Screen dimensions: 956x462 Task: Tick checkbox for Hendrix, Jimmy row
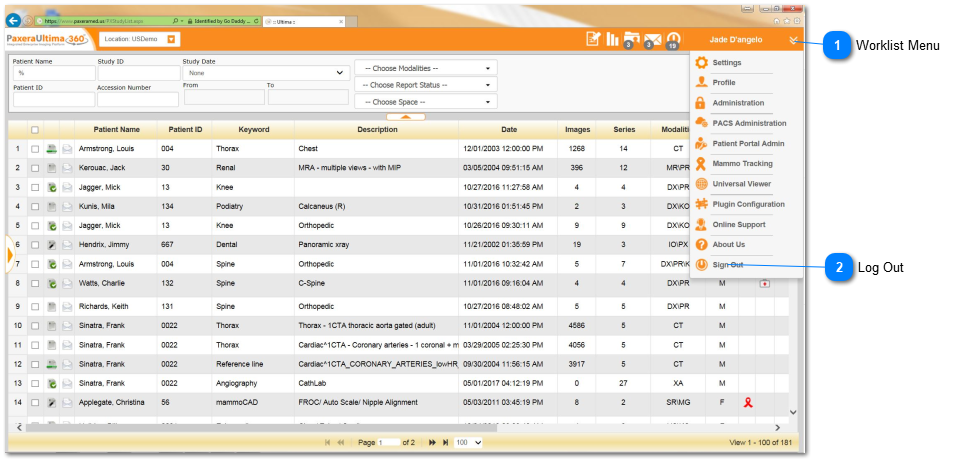[x=35, y=244]
